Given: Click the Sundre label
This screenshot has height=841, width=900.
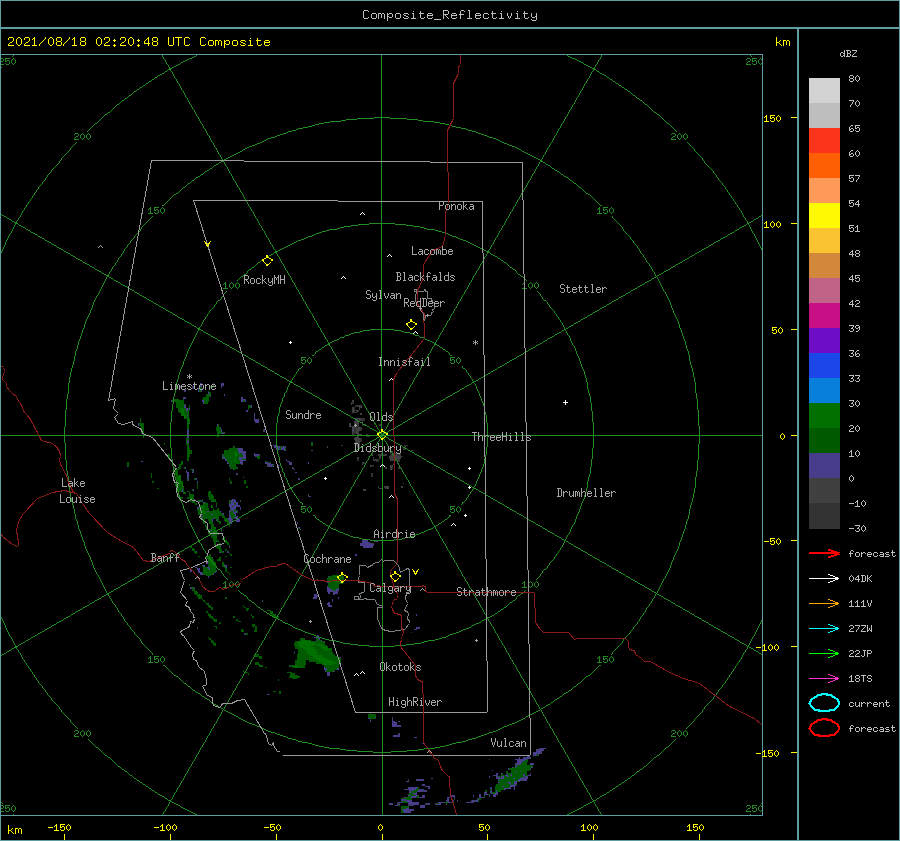Looking at the screenshot, I should (x=303, y=414).
